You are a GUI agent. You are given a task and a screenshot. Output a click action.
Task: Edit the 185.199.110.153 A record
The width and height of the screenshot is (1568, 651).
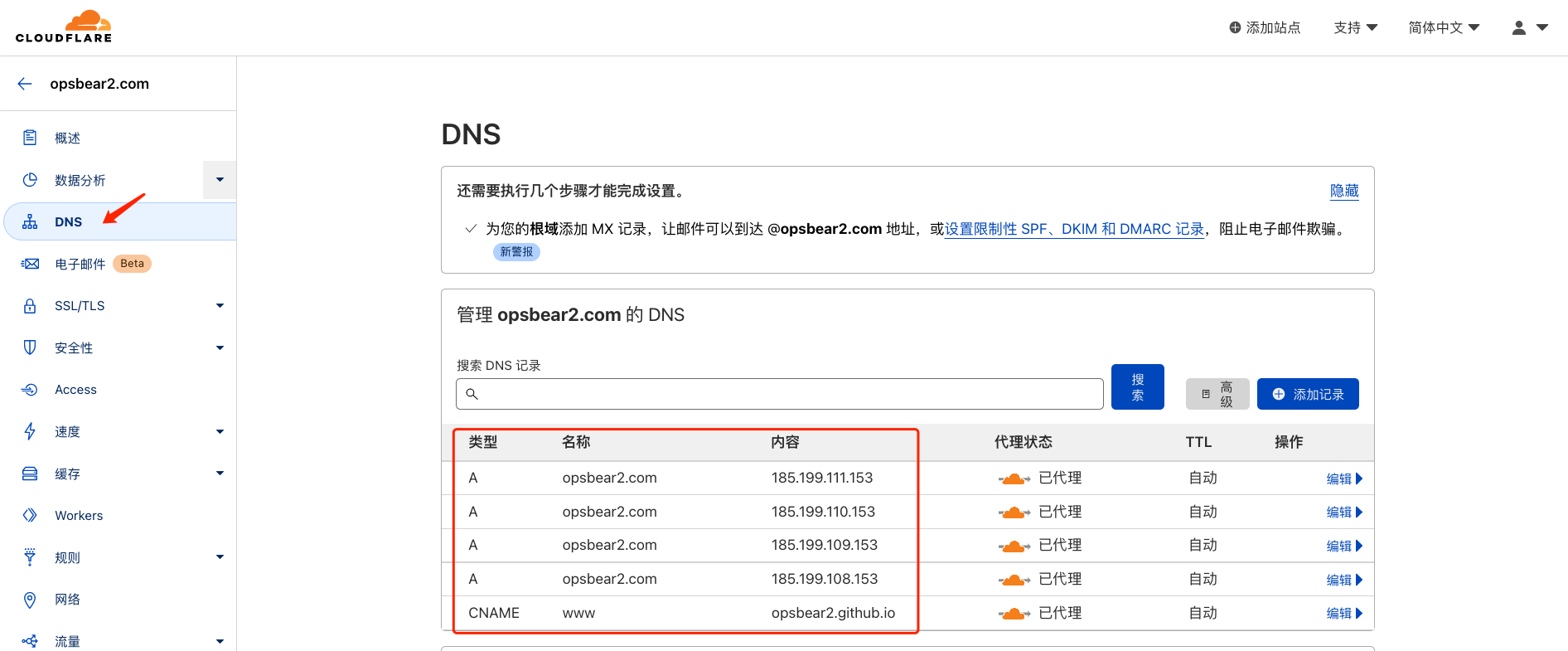click(1344, 513)
